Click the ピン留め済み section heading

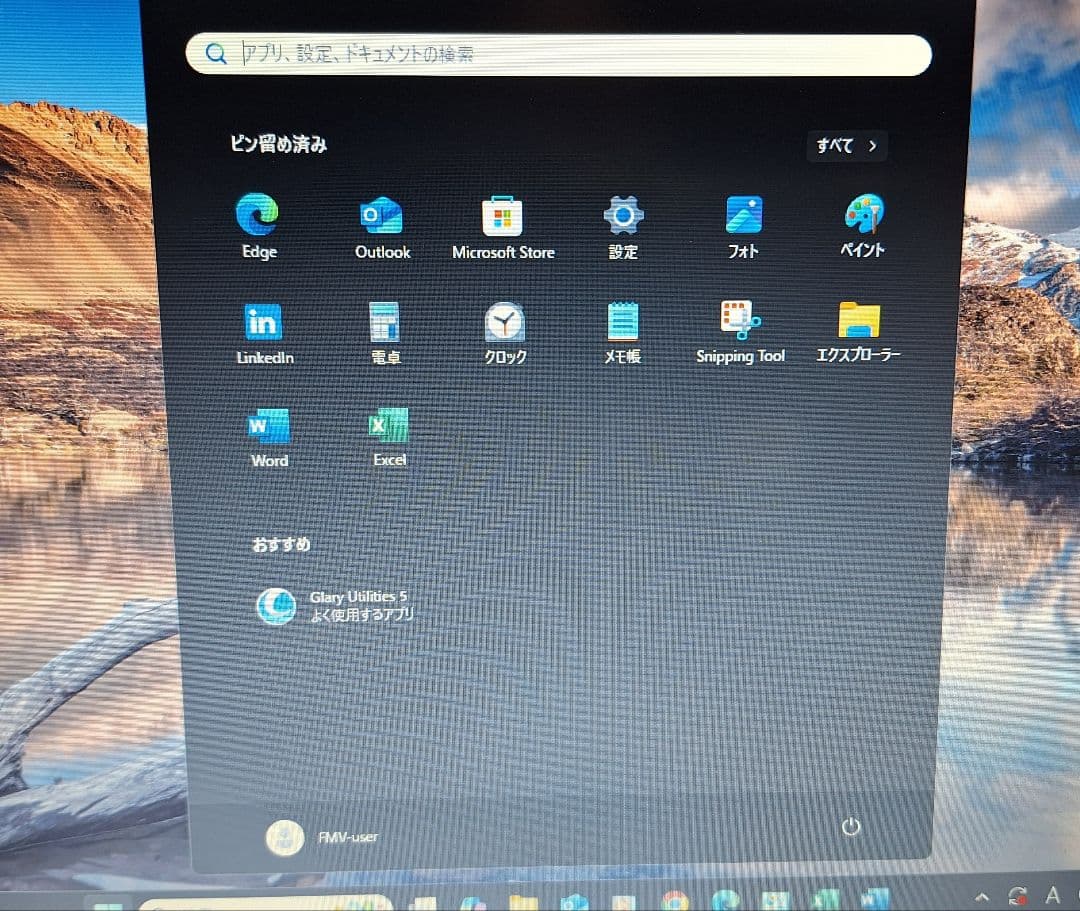278,144
